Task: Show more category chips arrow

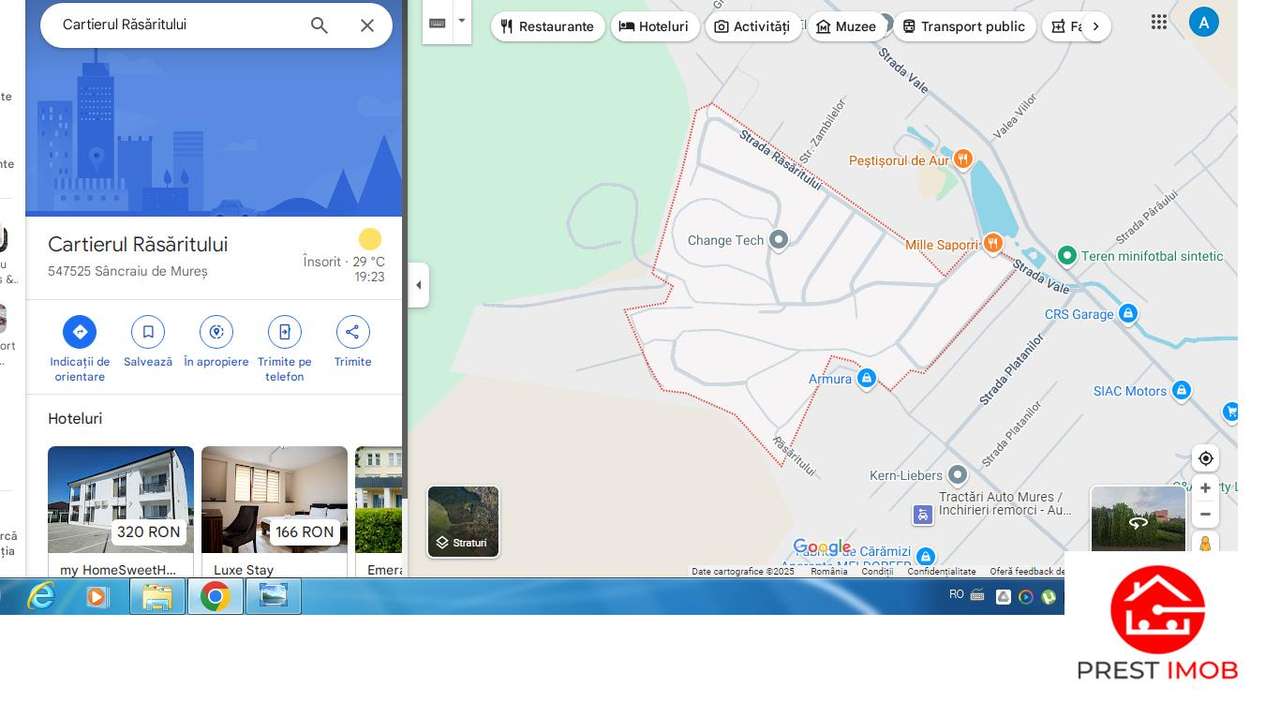Action: click(x=1095, y=26)
